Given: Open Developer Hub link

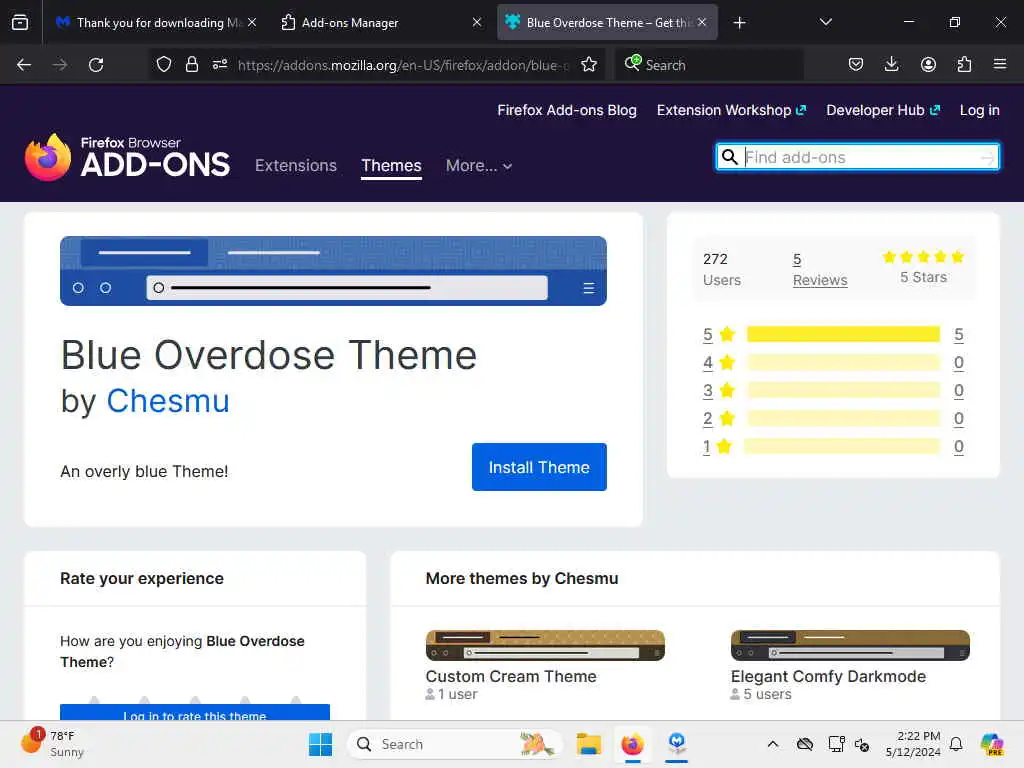Looking at the screenshot, I should pos(883,110).
